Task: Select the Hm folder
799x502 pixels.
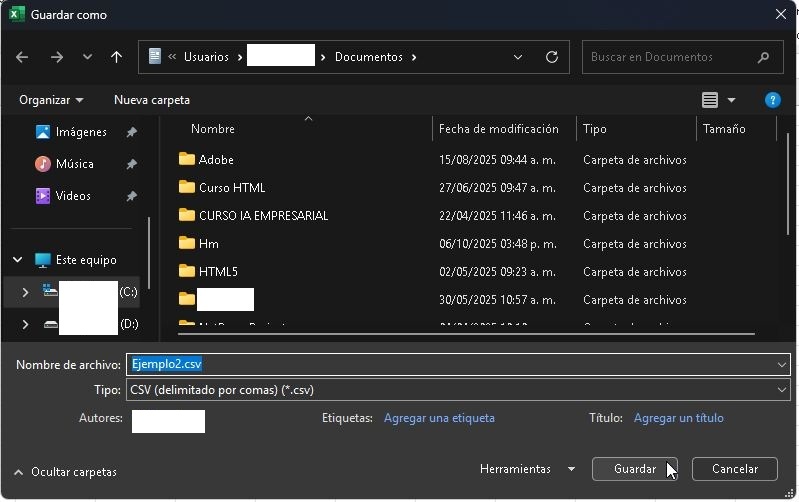Action: coord(209,244)
